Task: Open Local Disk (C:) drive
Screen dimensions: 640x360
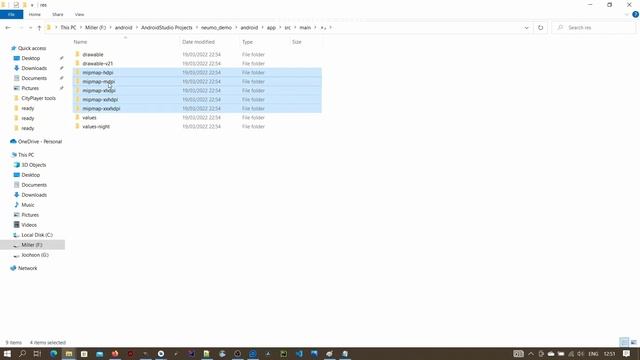Action: 37,235
